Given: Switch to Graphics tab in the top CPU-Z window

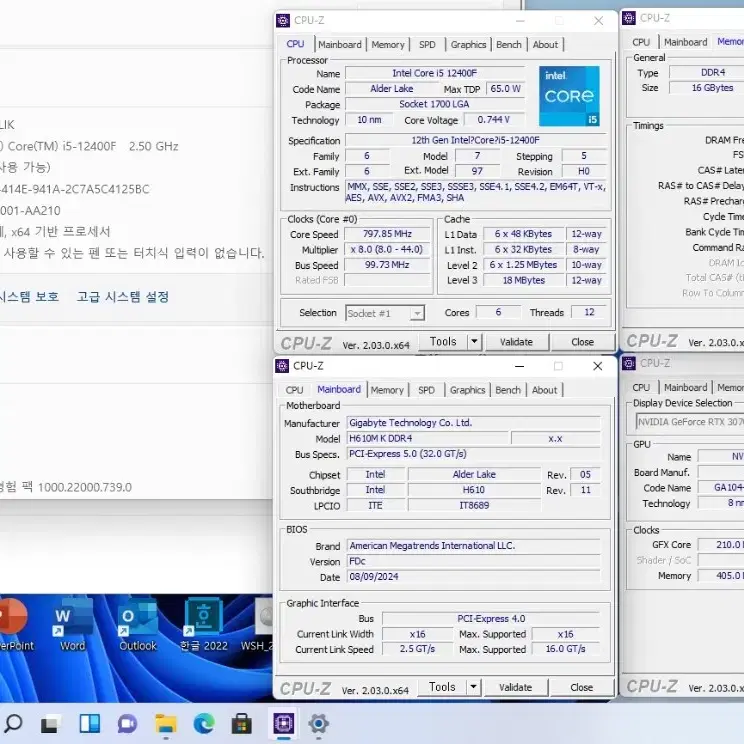Looking at the screenshot, I should (x=468, y=45).
